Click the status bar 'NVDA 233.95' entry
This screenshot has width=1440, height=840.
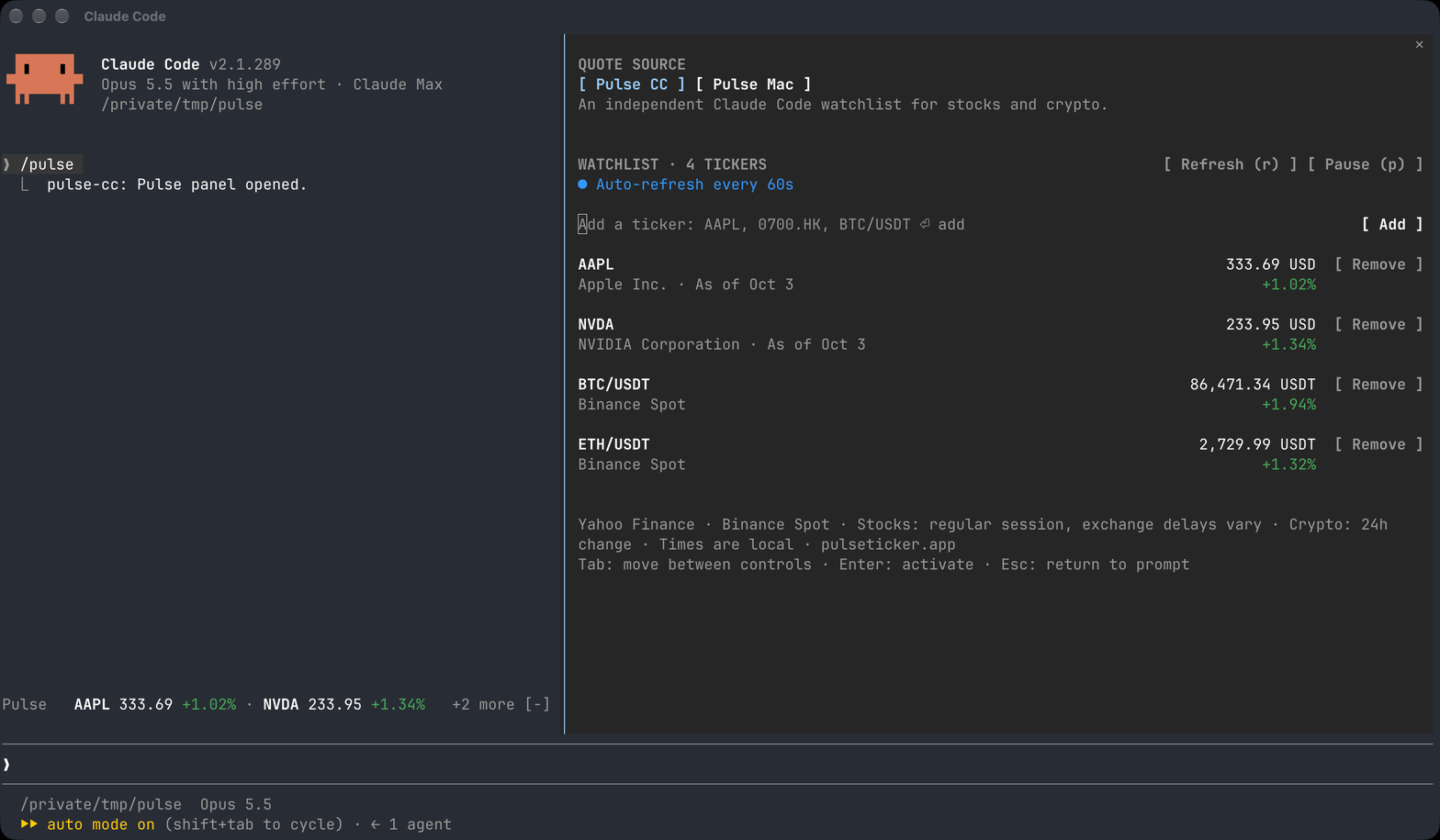coord(312,704)
